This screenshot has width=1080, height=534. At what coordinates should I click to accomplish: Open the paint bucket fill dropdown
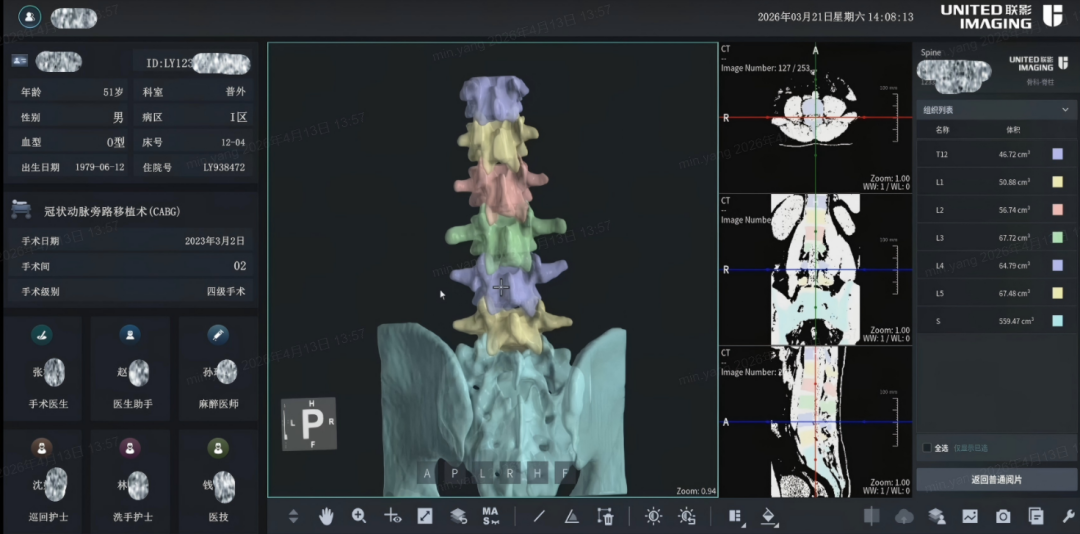click(x=768, y=516)
